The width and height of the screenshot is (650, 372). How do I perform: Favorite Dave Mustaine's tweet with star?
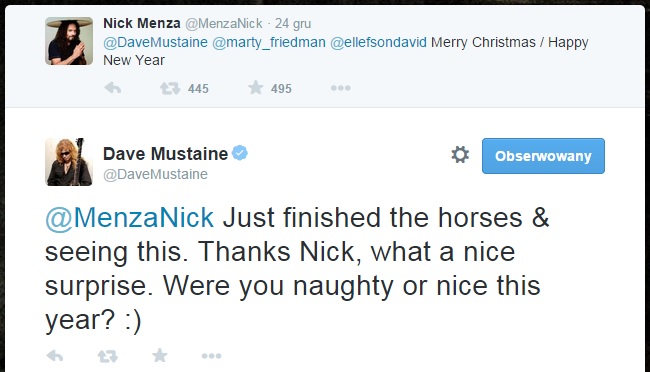[x=160, y=355]
